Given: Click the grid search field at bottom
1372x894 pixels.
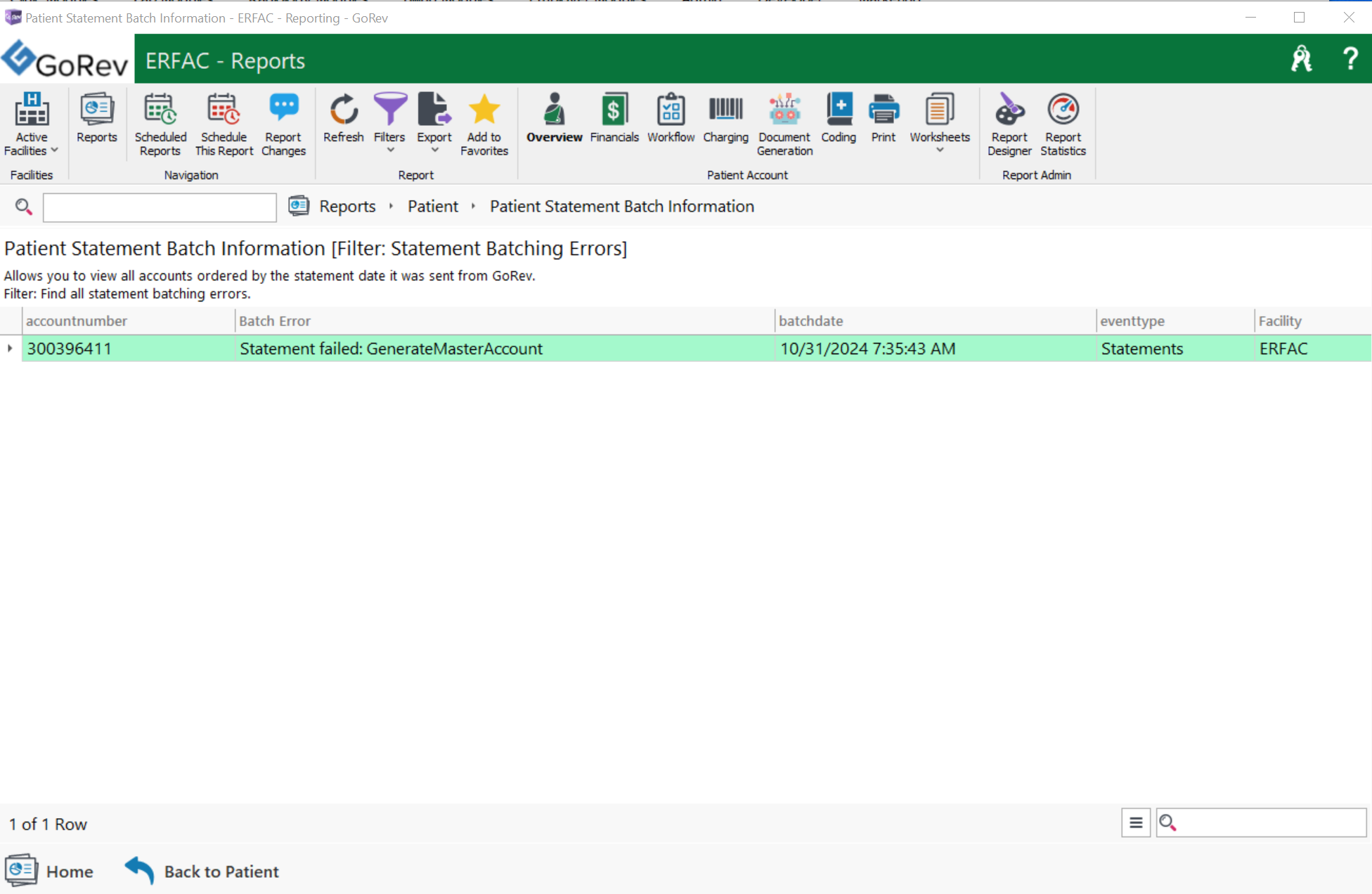Looking at the screenshot, I should click(1262, 823).
